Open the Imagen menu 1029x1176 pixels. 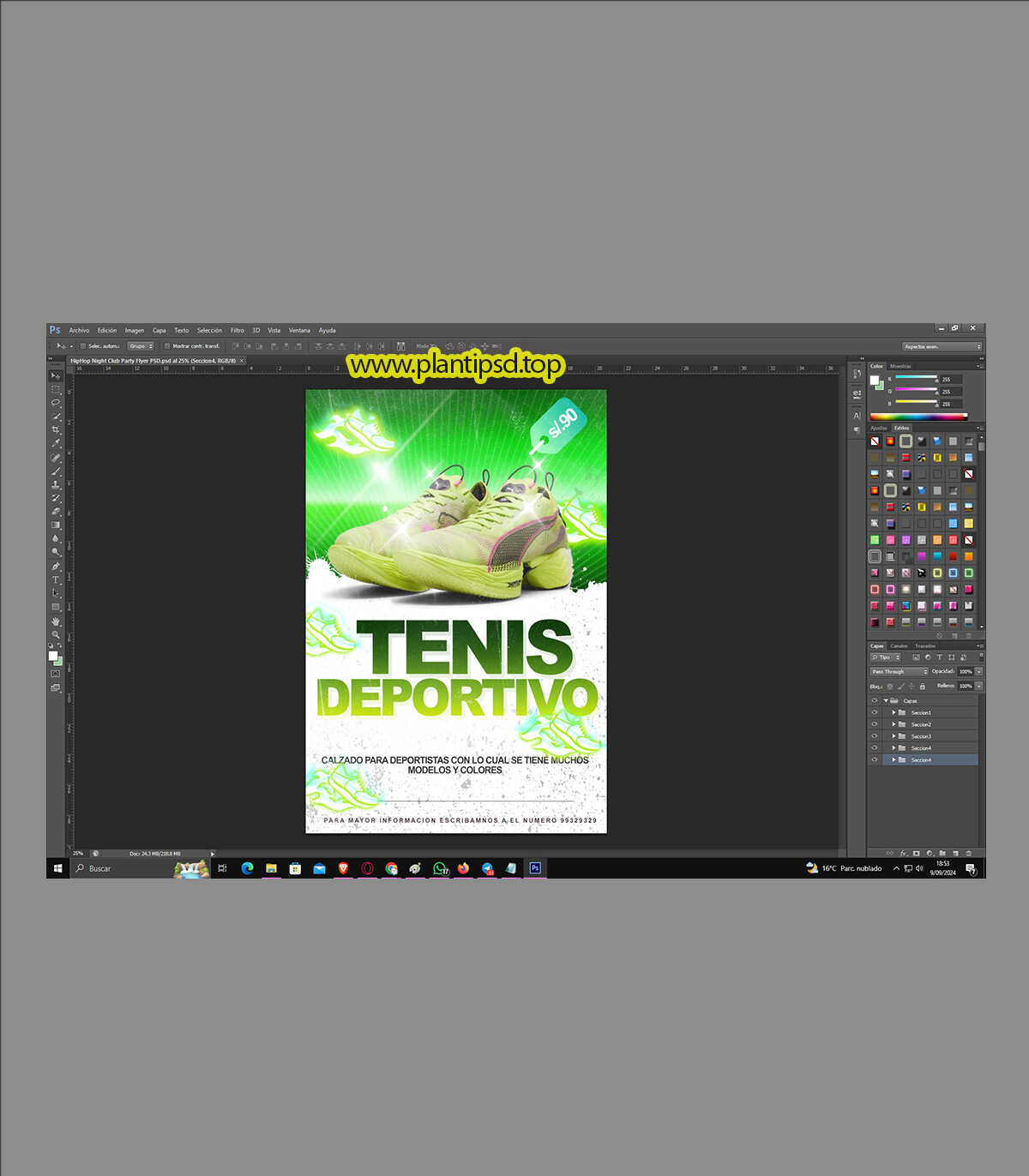135,330
